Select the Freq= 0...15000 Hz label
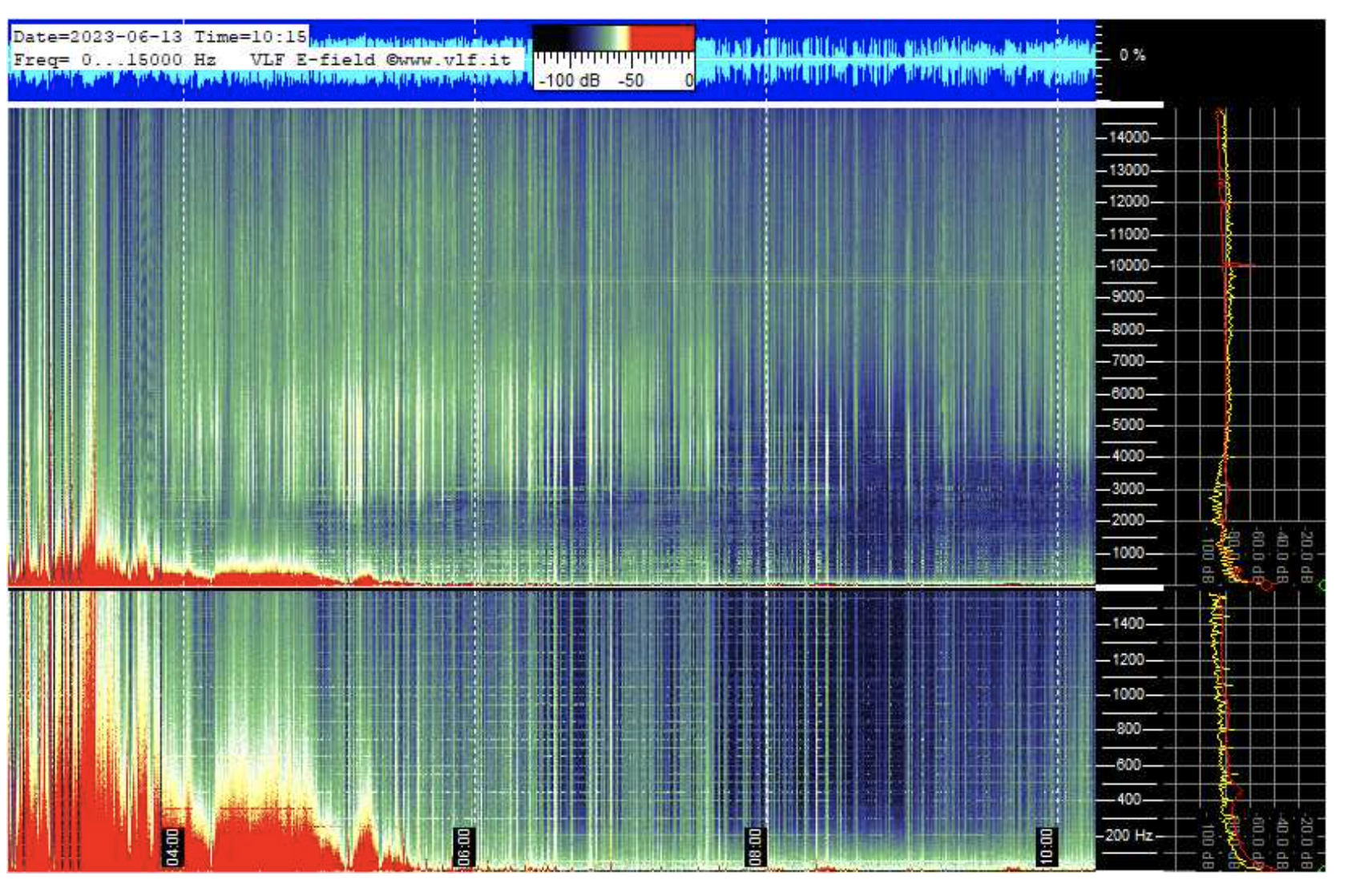Viewport: 1348px width, 896px height. tap(115, 59)
